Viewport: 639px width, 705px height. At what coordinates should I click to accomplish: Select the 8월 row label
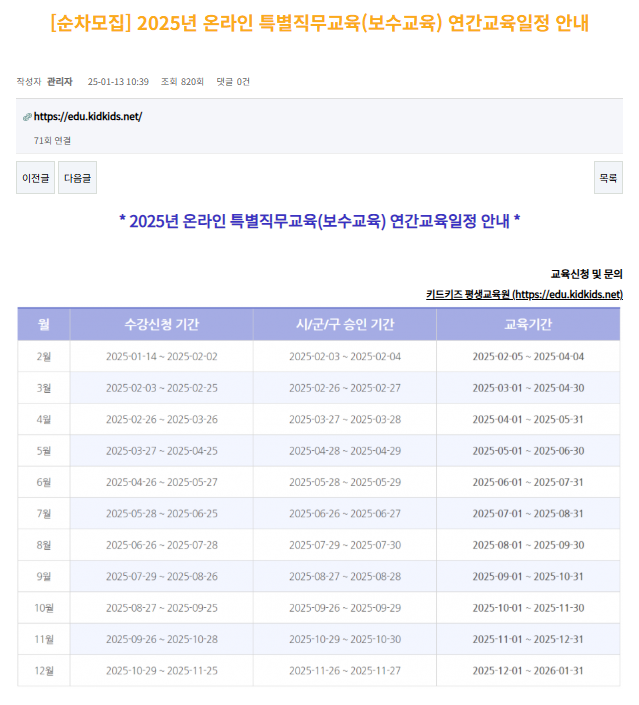[x=44, y=545]
